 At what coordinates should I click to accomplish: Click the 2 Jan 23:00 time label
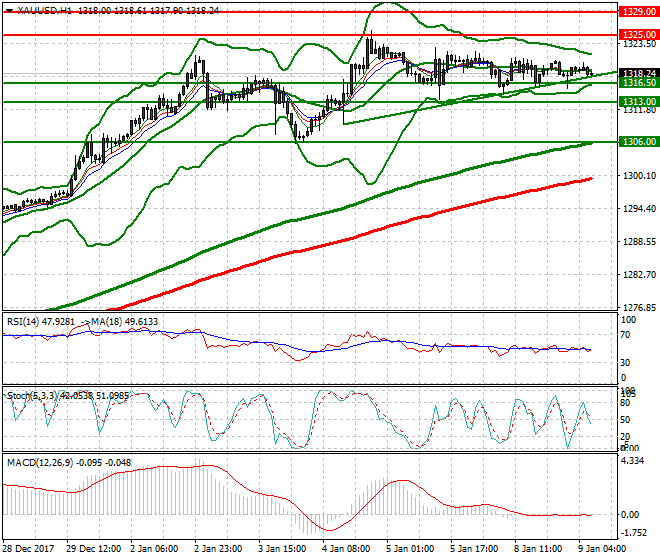pyautogui.click(x=220, y=551)
